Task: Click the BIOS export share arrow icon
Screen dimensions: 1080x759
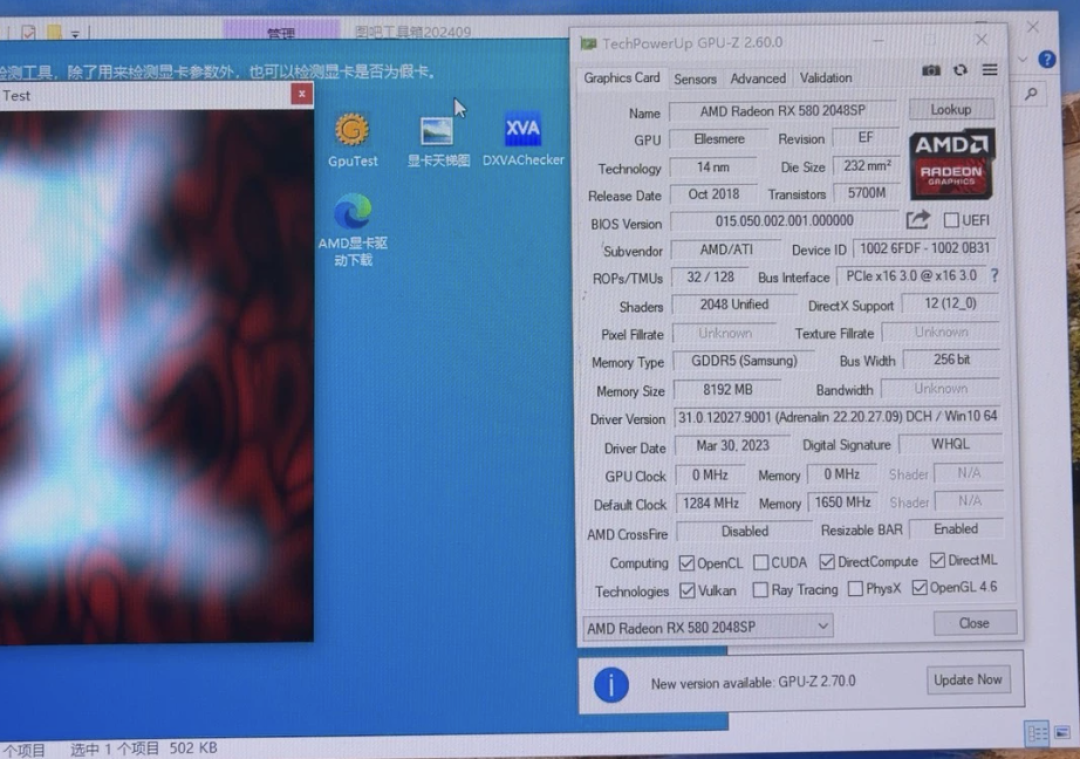Action: tap(917, 220)
